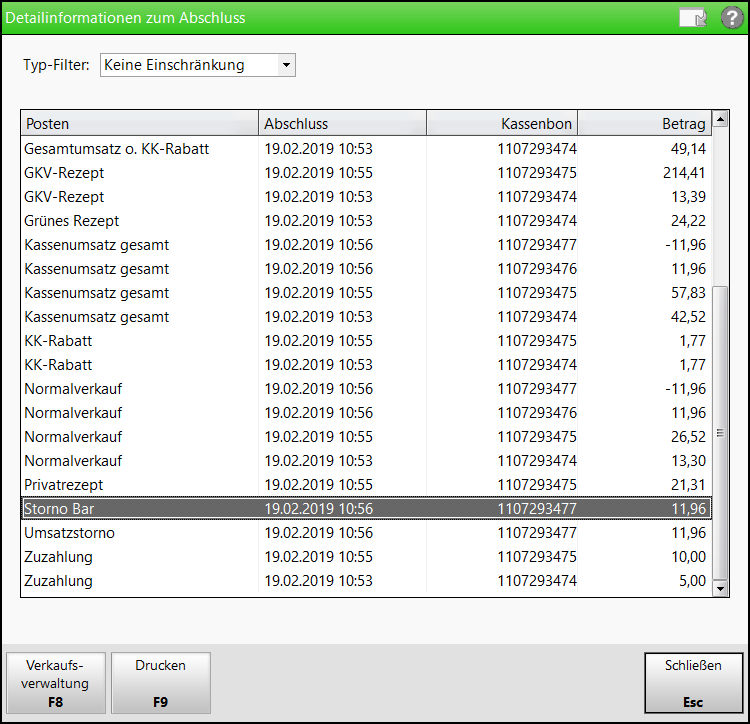Close the dialog via Schließen button
750x724 pixels.
[x=693, y=683]
